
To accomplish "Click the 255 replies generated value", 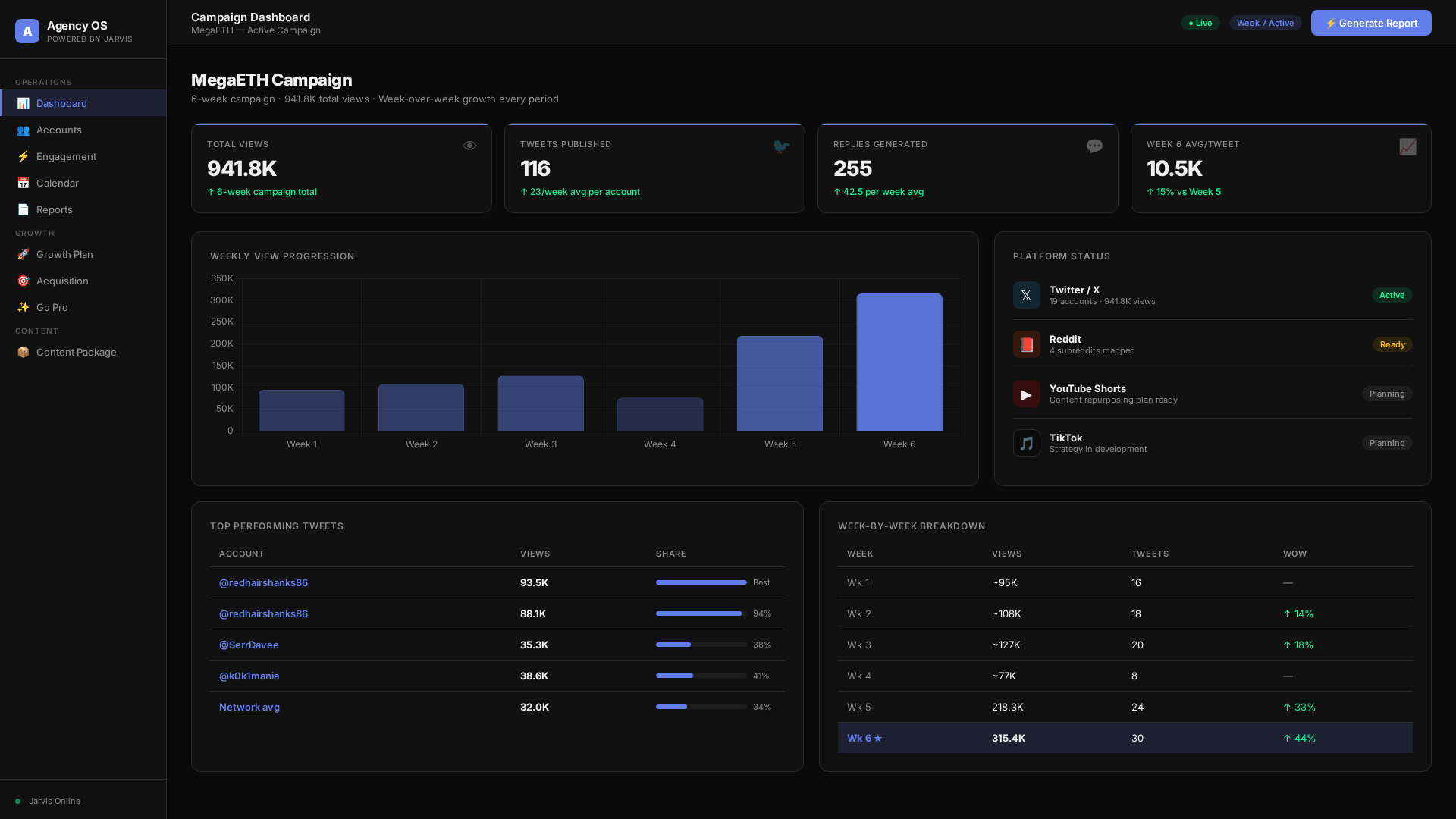I will tap(853, 168).
